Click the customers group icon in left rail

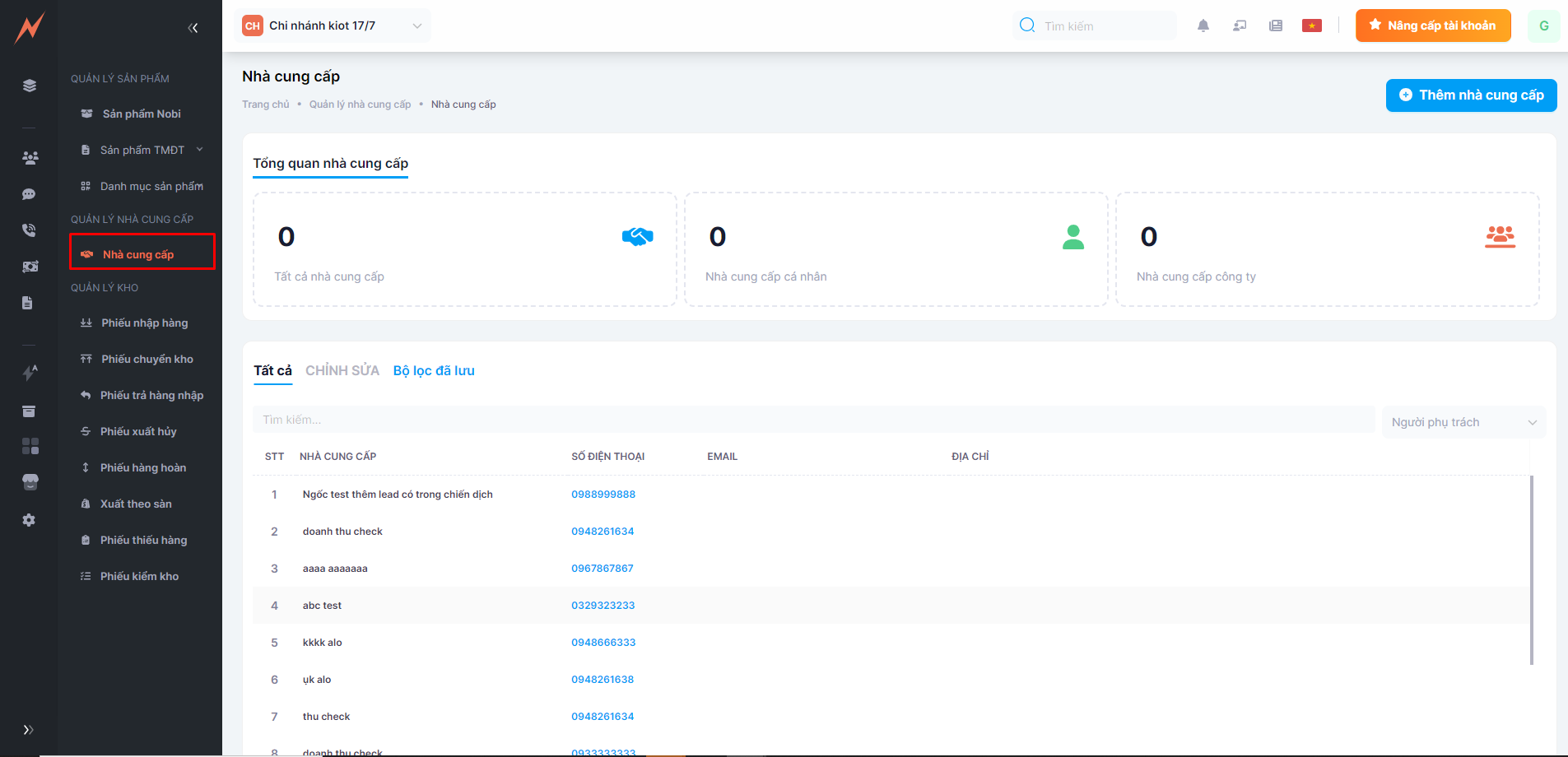(30, 158)
